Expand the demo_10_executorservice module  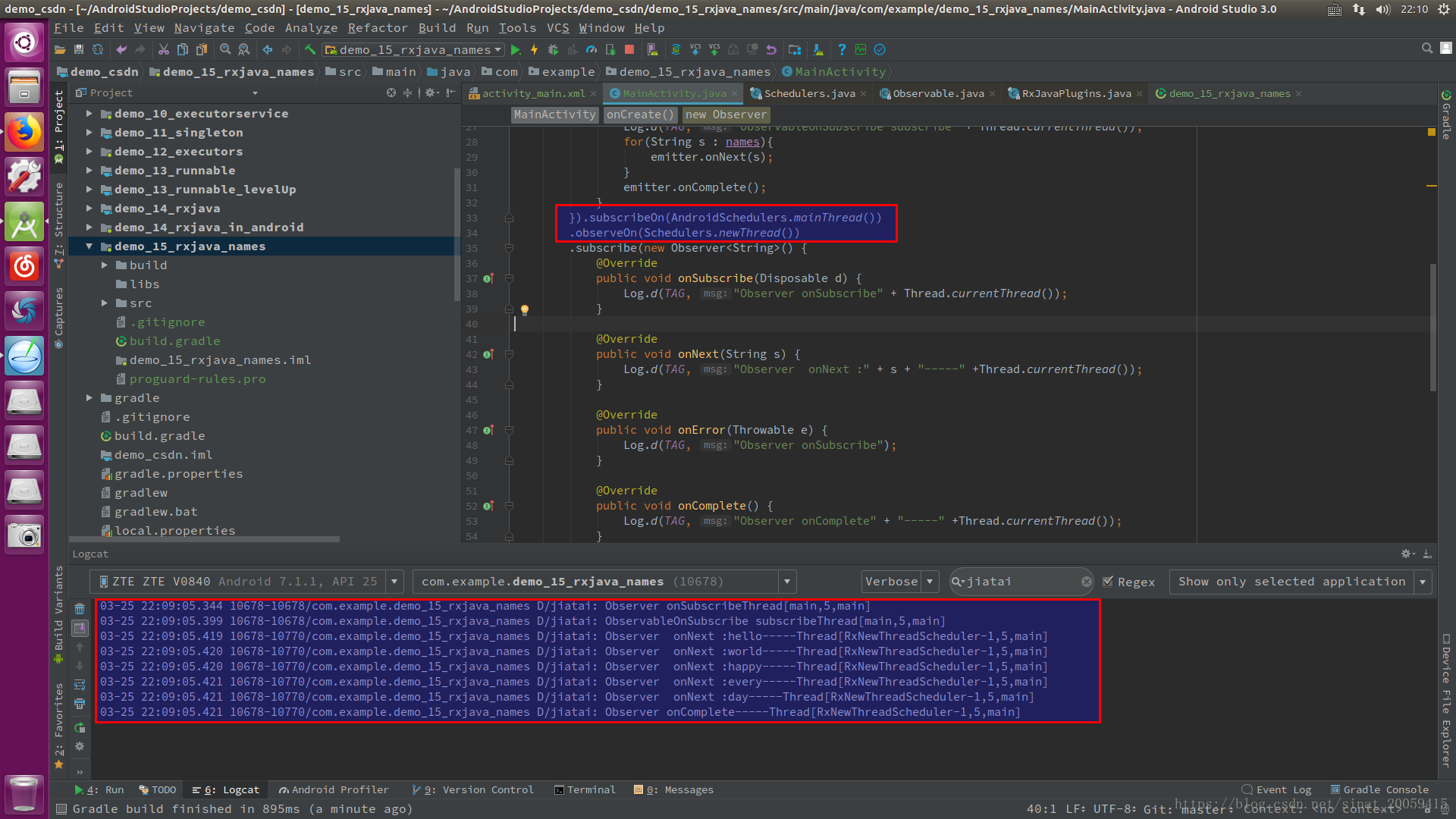(x=89, y=114)
